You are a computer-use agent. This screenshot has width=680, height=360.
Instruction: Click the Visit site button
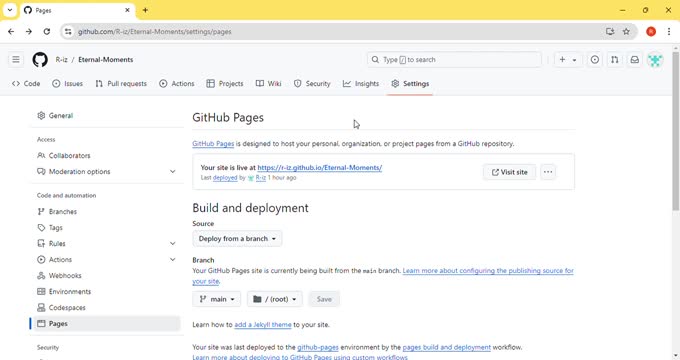(509, 172)
